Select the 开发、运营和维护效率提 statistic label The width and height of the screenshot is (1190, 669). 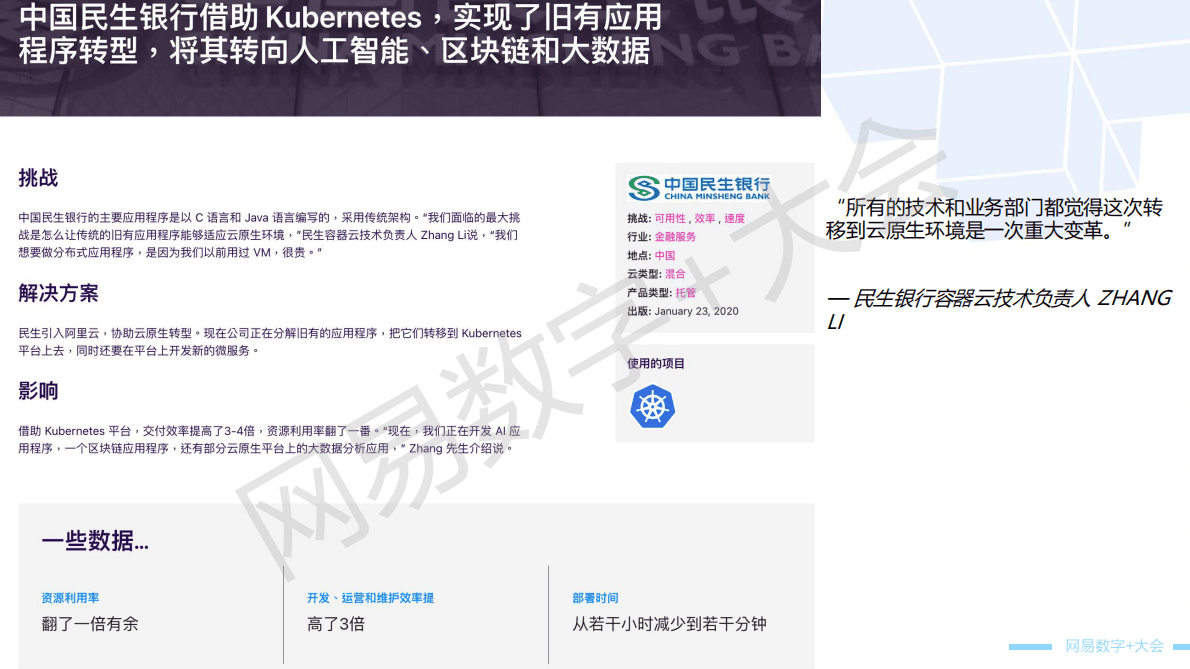(370, 598)
